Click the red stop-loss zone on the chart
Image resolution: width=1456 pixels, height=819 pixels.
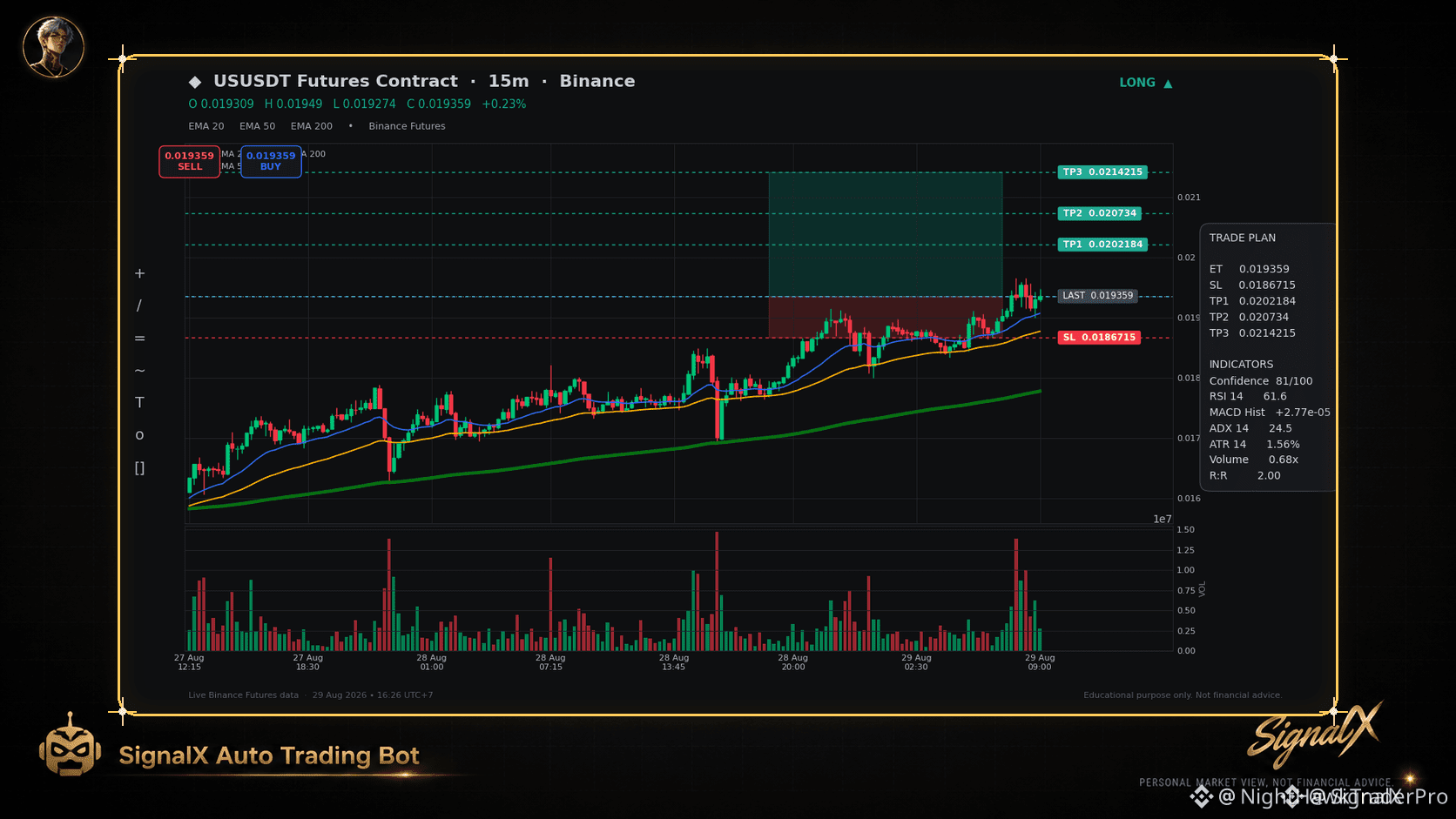tap(885, 317)
